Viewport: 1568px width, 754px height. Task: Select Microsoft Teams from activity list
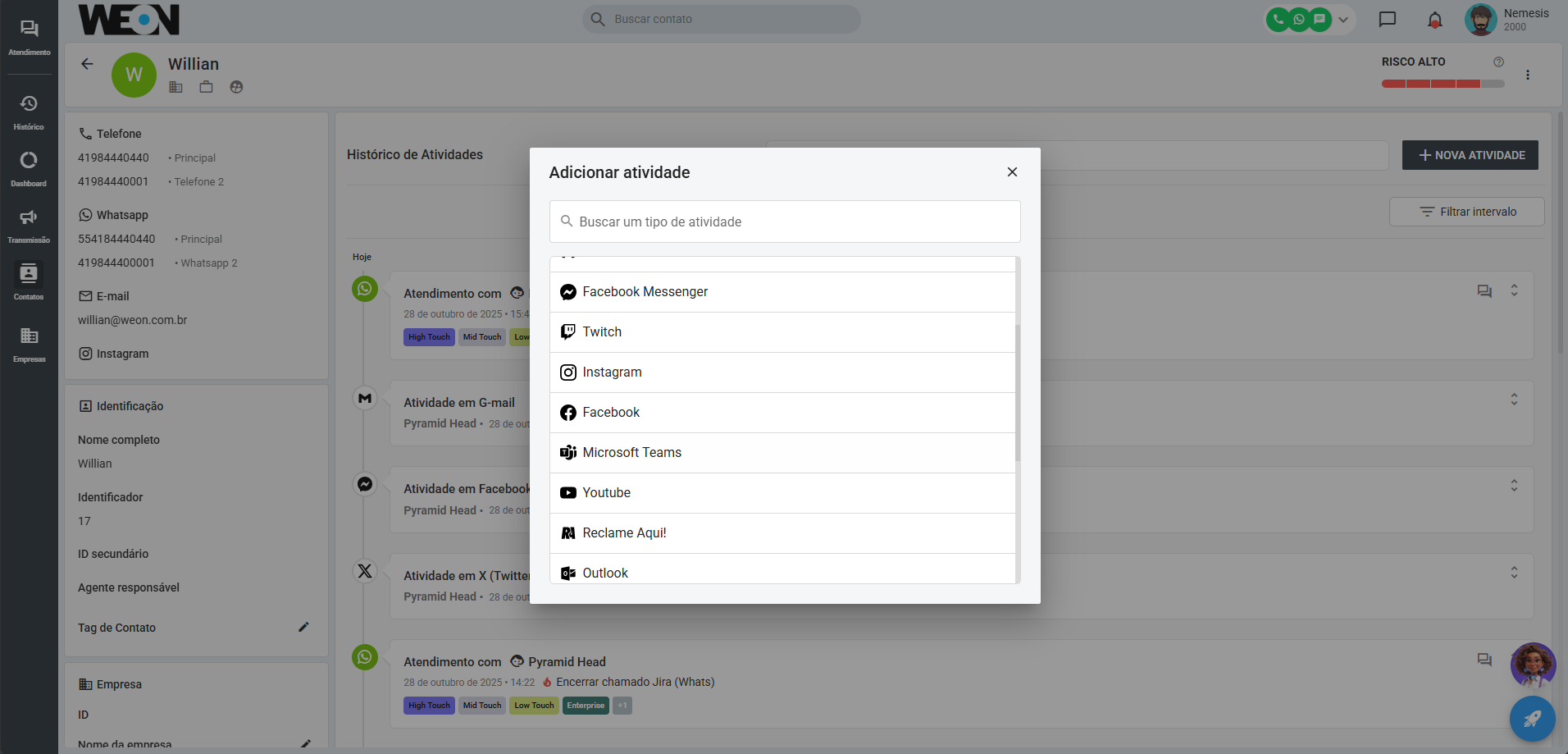click(631, 453)
